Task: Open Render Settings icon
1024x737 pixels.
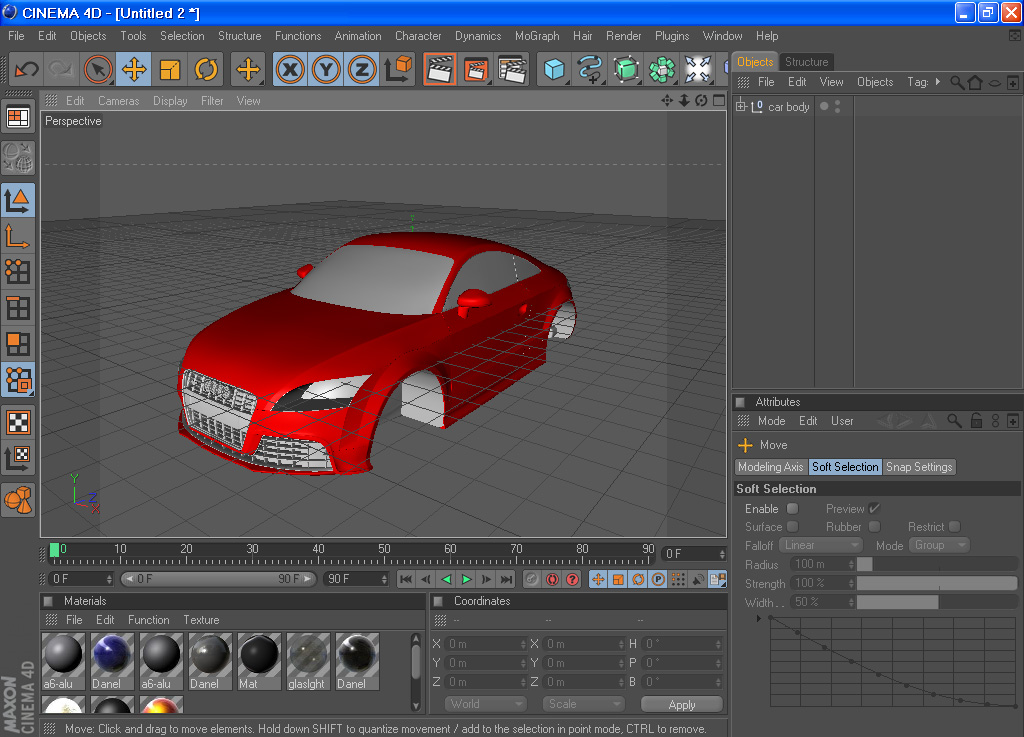Action: [x=512, y=69]
